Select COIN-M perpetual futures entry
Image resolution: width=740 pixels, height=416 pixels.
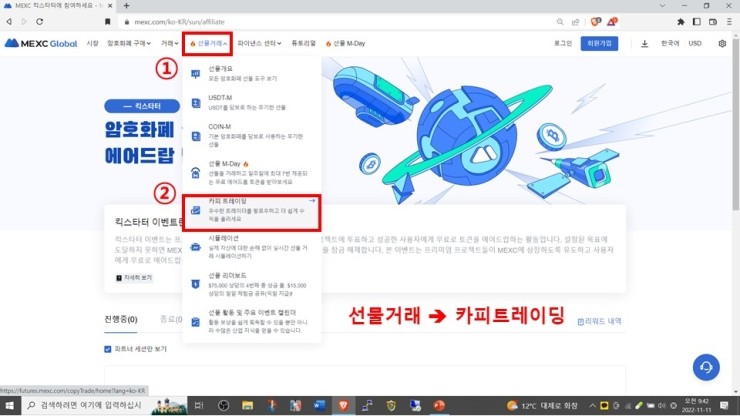click(x=252, y=136)
